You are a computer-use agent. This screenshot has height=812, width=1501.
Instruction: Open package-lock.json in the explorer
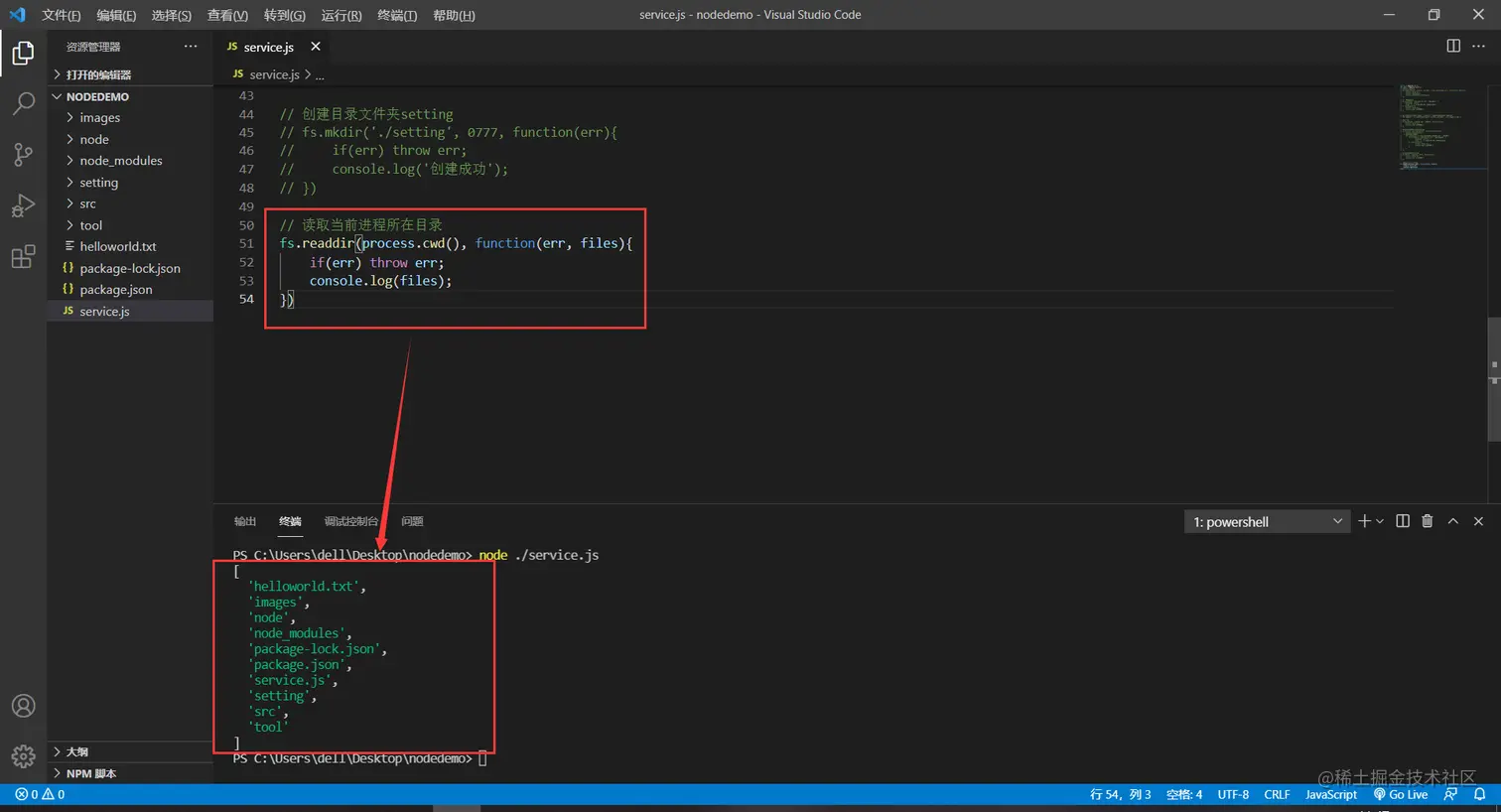(x=130, y=268)
